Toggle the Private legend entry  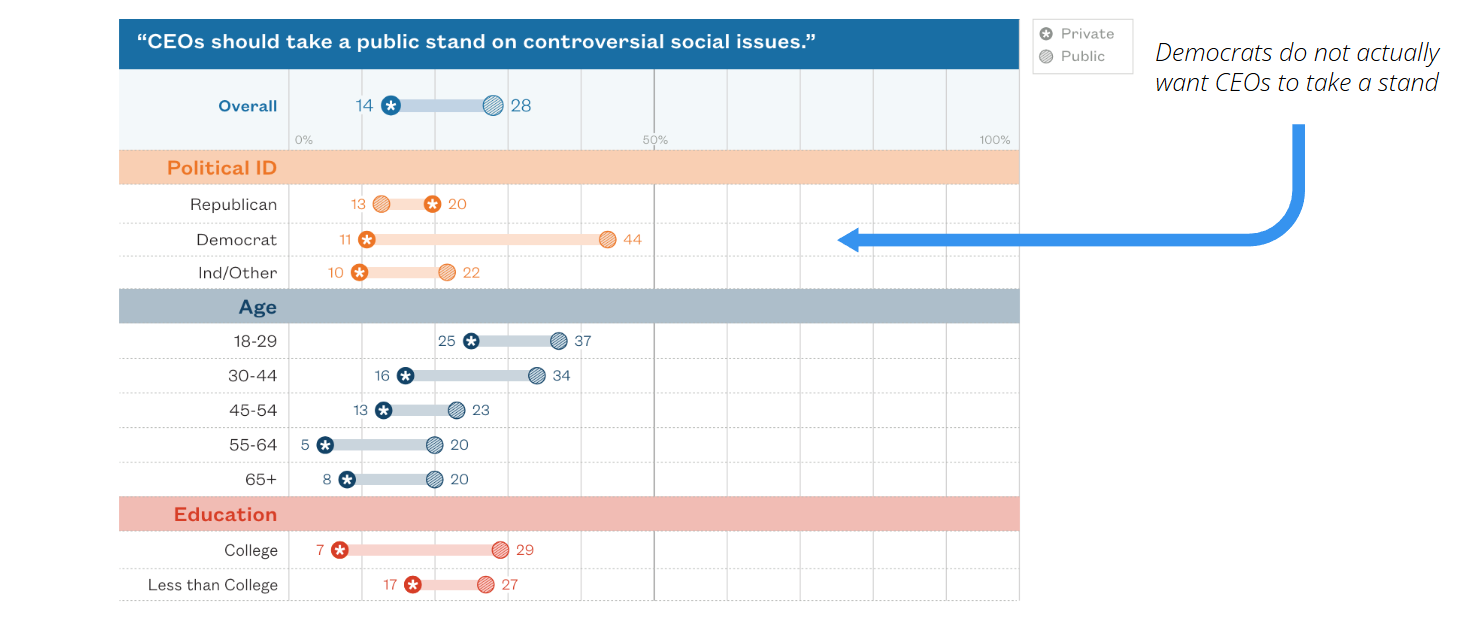coord(1077,34)
